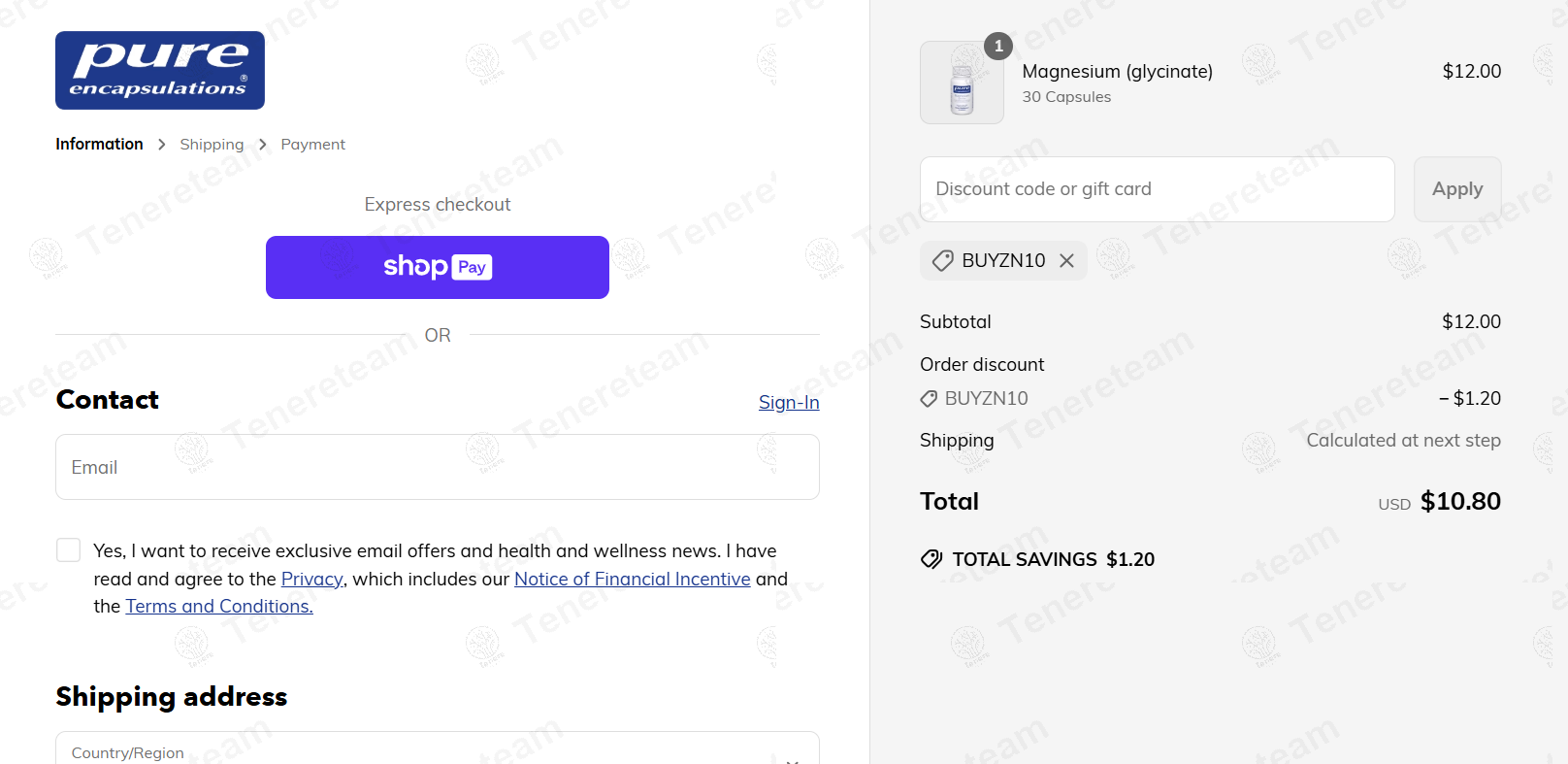1568x764 pixels.
Task: Check the email offers opt-in checkbox
Action: coord(69,550)
